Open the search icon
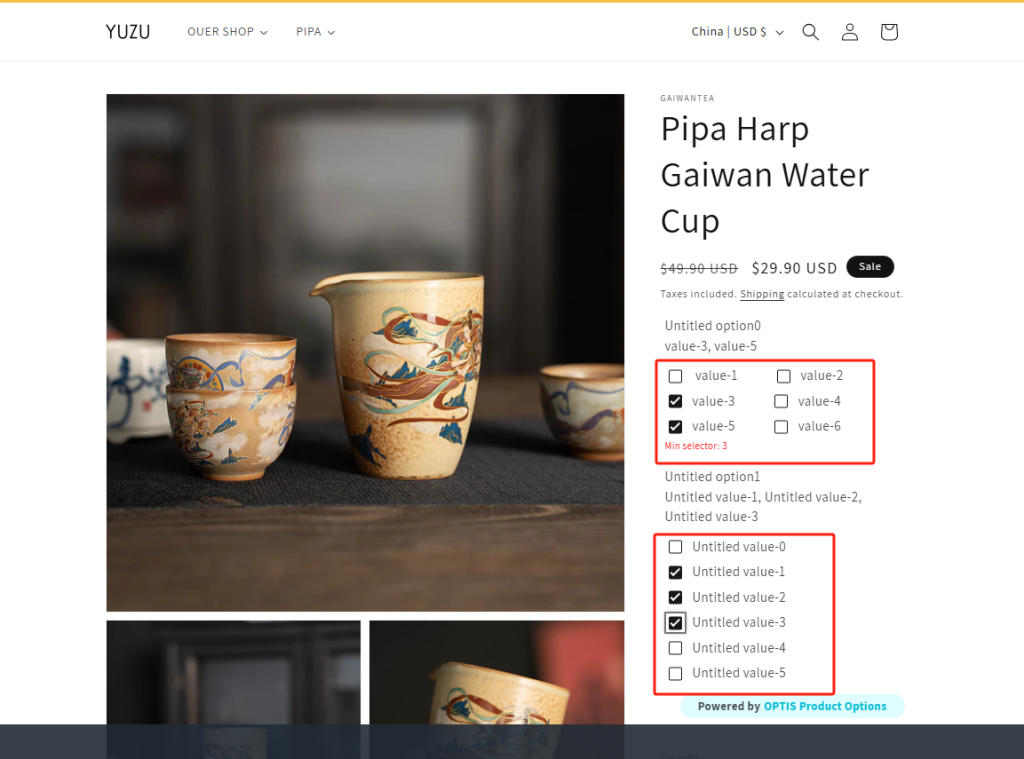The image size is (1024, 759). coord(810,31)
